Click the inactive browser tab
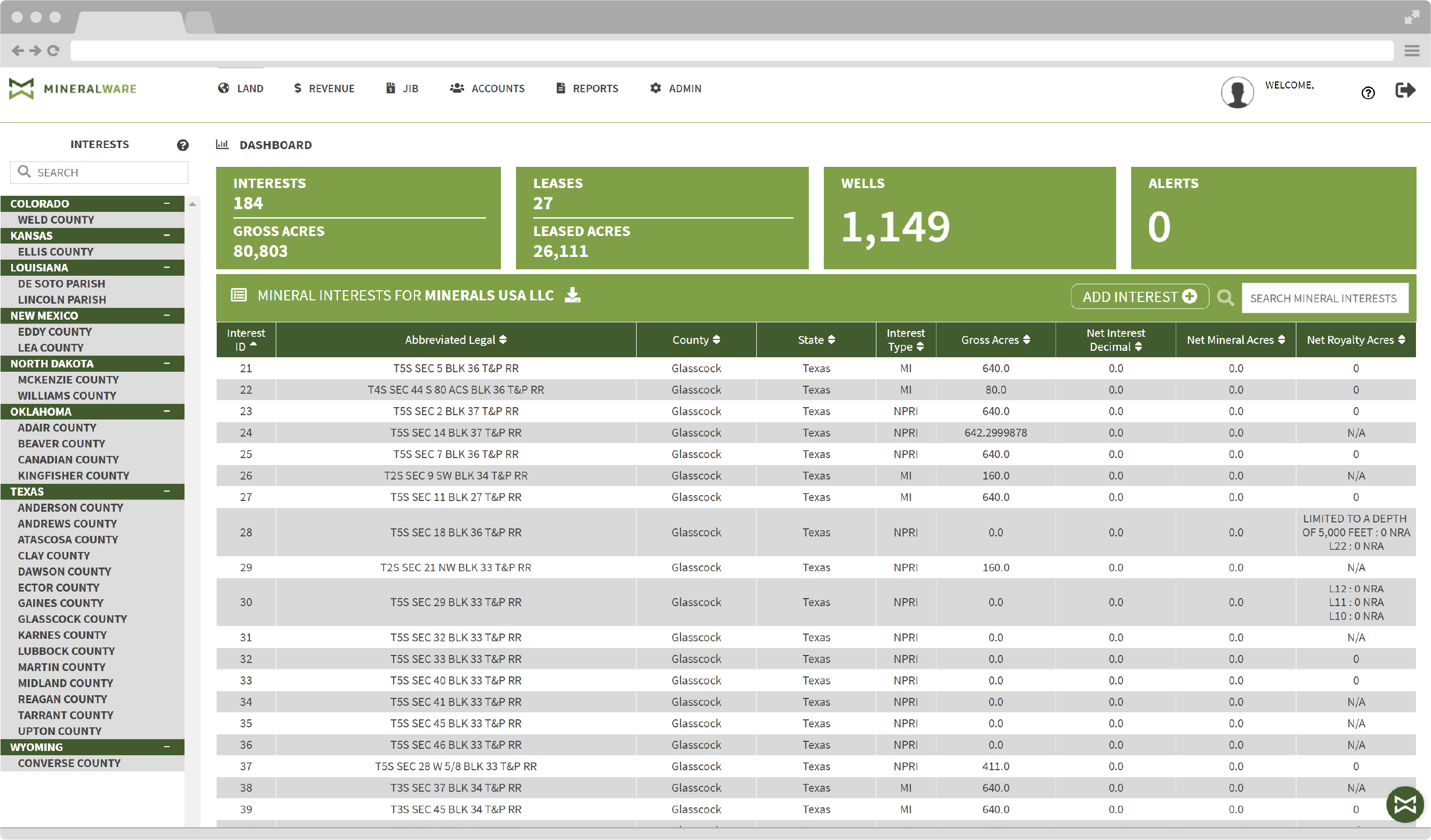Screen dimensions: 1431x840 click(x=200, y=22)
